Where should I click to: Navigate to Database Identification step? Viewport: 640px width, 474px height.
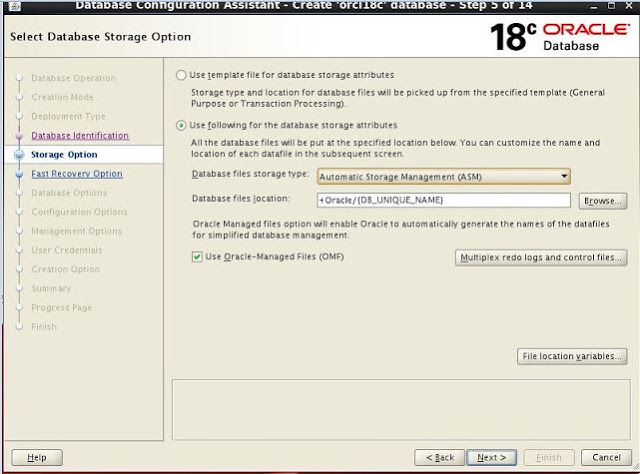80,135
